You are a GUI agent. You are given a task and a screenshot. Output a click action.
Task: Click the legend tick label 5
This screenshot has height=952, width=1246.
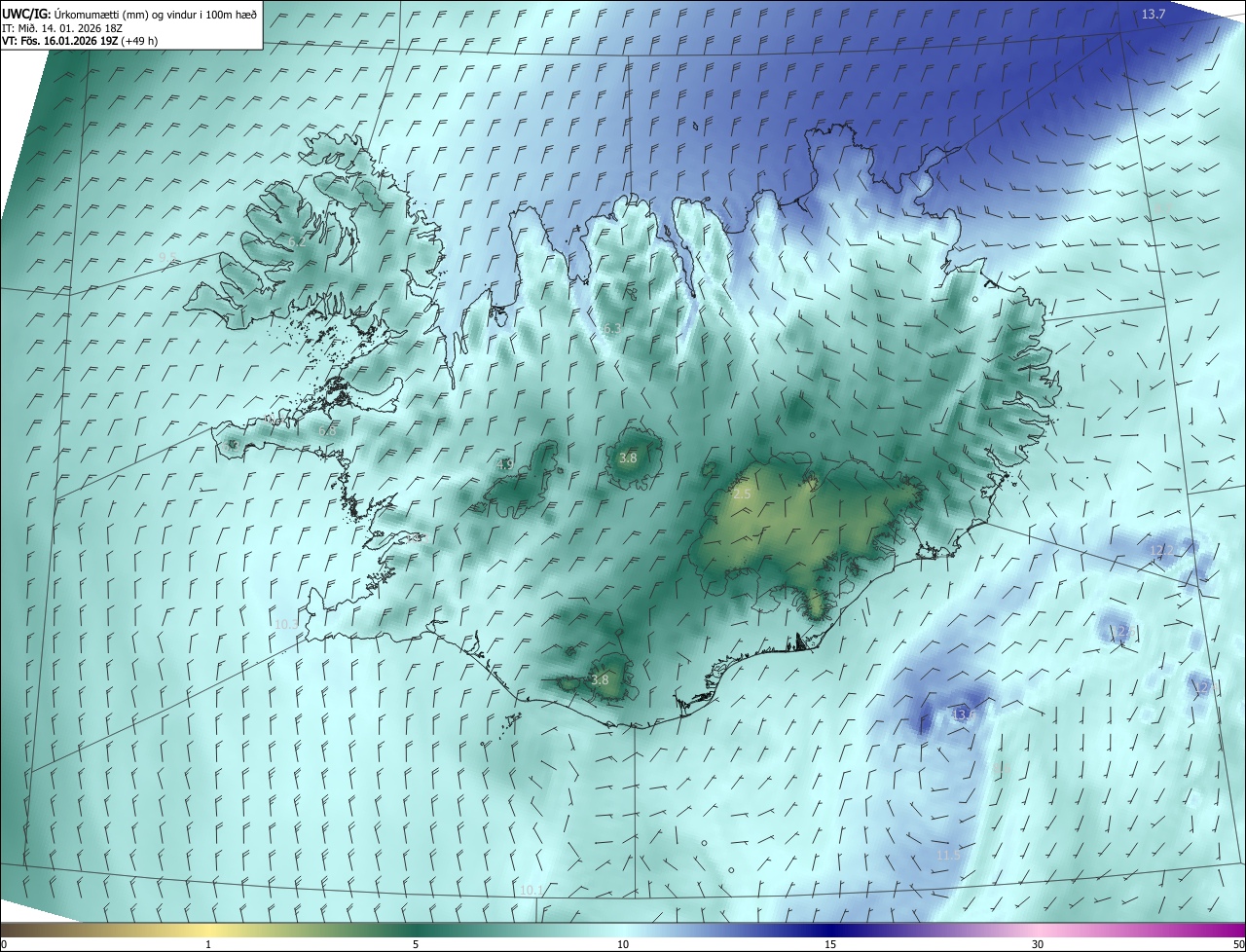[416, 945]
